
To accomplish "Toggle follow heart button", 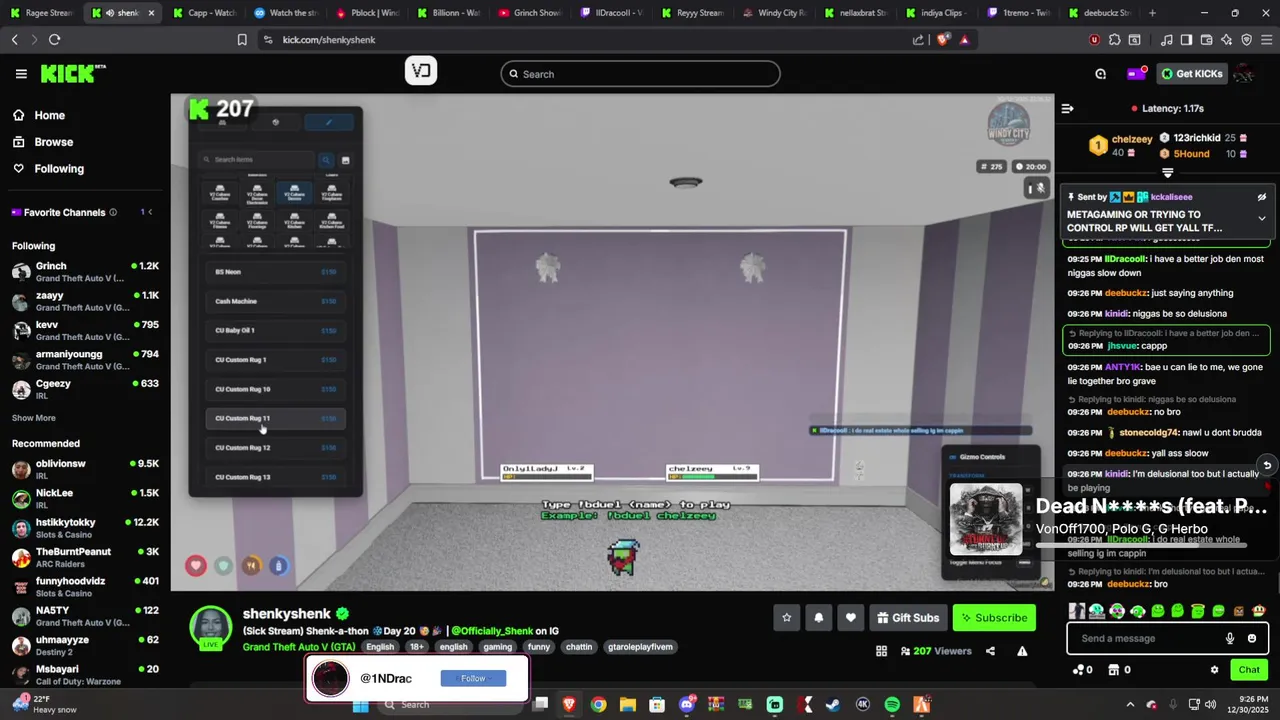I will coord(850,618).
